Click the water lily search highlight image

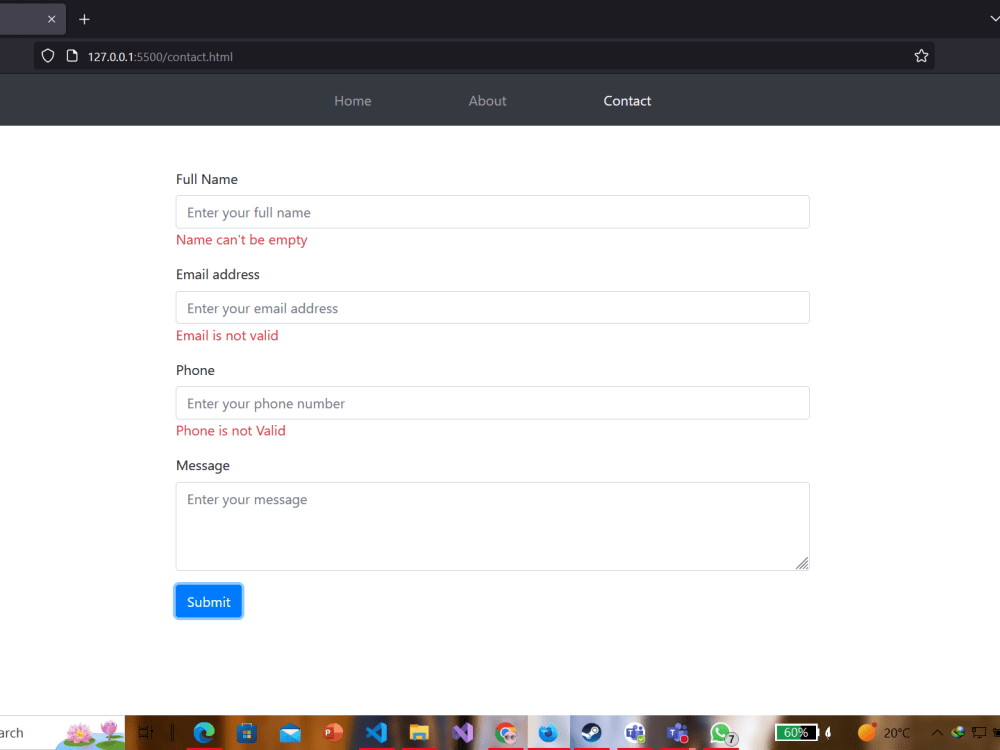pyautogui.click(x=92, y=733)
